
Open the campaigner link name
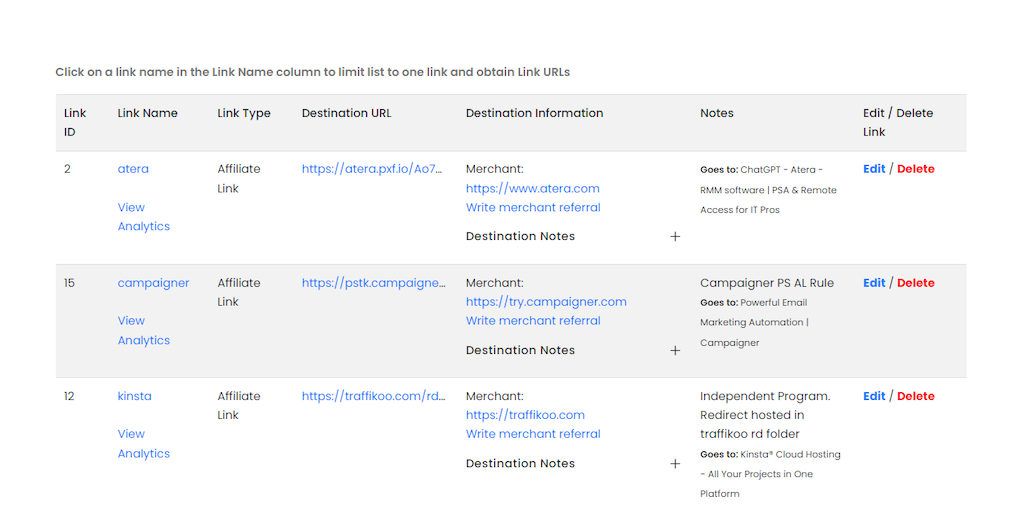pos(153,283)
